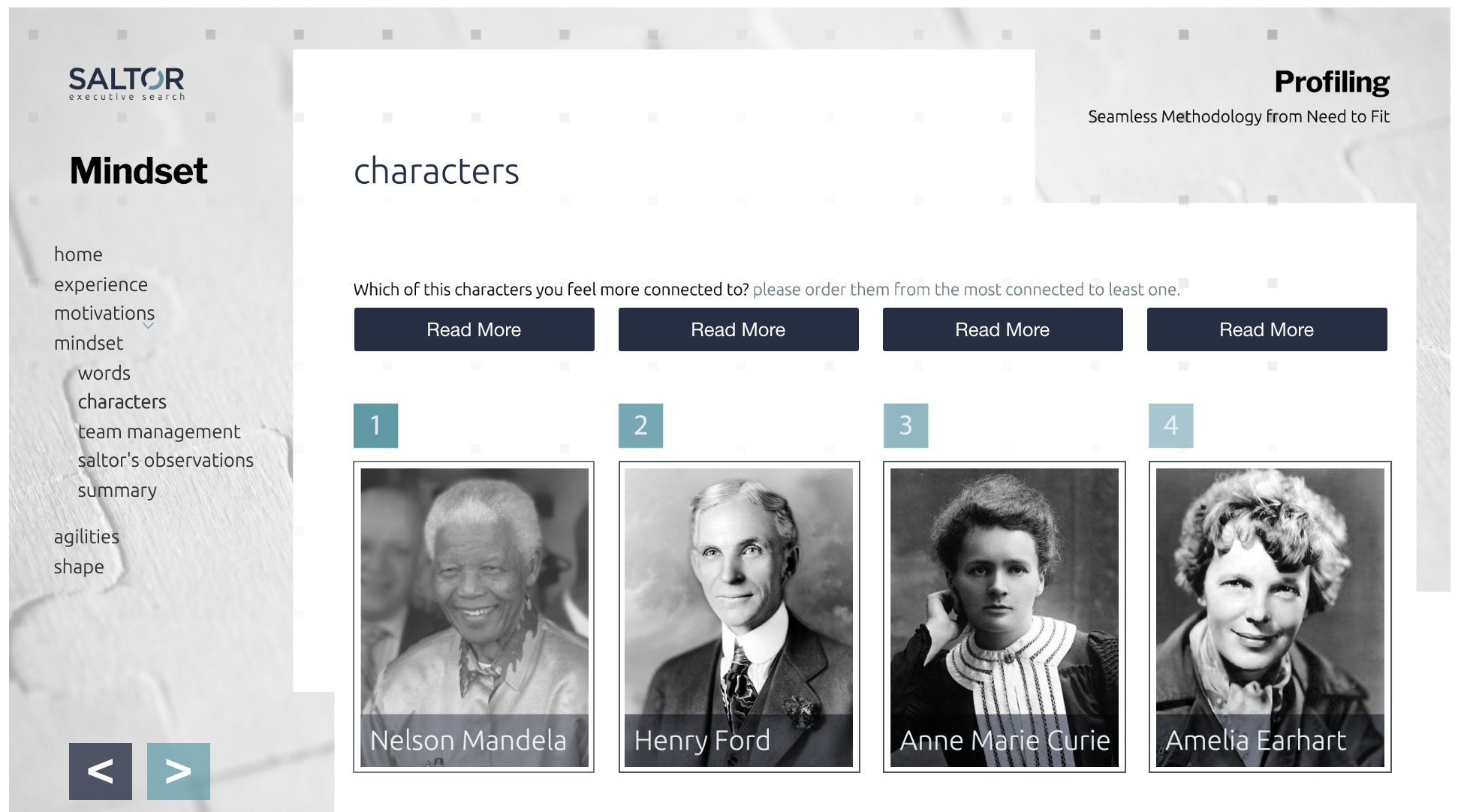Open the summary submenu item
This screenshot has width=1464, height=812.
pos(117,490)
